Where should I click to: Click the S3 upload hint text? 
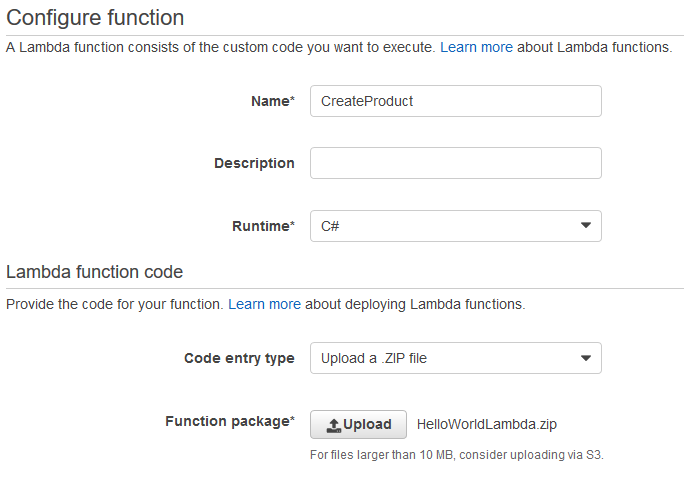(457, 455)
